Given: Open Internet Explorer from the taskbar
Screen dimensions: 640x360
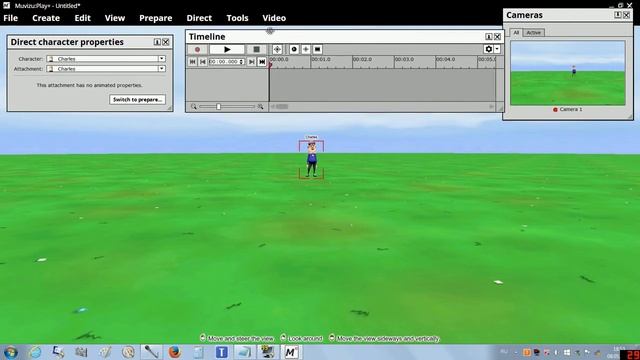Looking at the screenshot, I should [35, 352].
